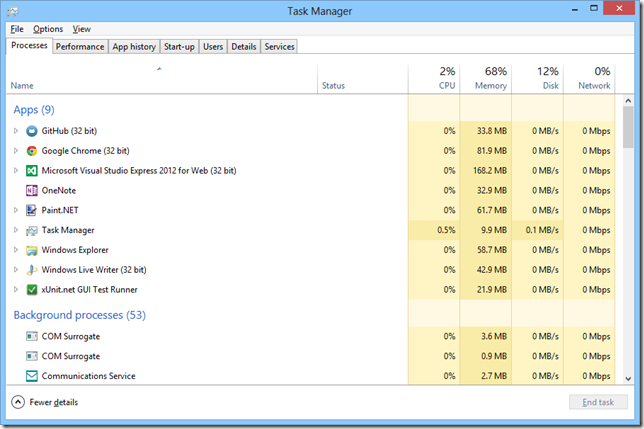Screen dimensions: 644x429
Task: Click the GitHub app icon
Action: pos(32,131)
